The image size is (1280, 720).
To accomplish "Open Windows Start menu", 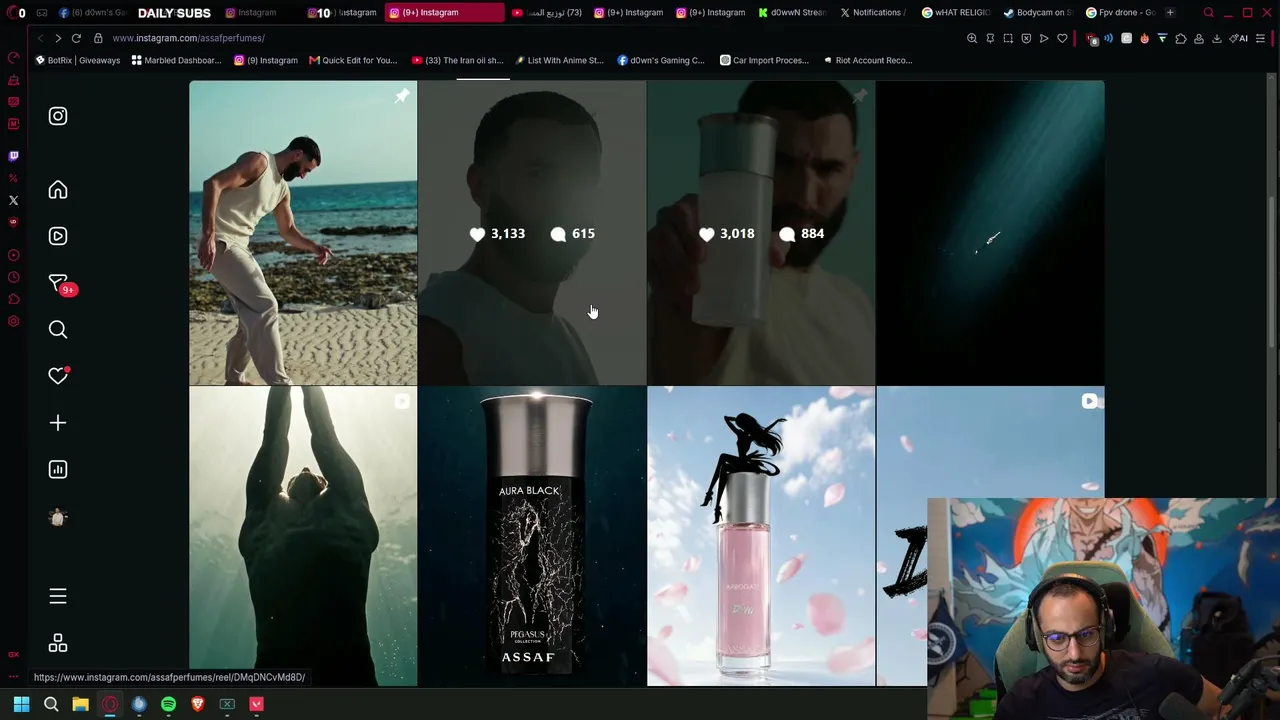I will [x=21, y=704].
